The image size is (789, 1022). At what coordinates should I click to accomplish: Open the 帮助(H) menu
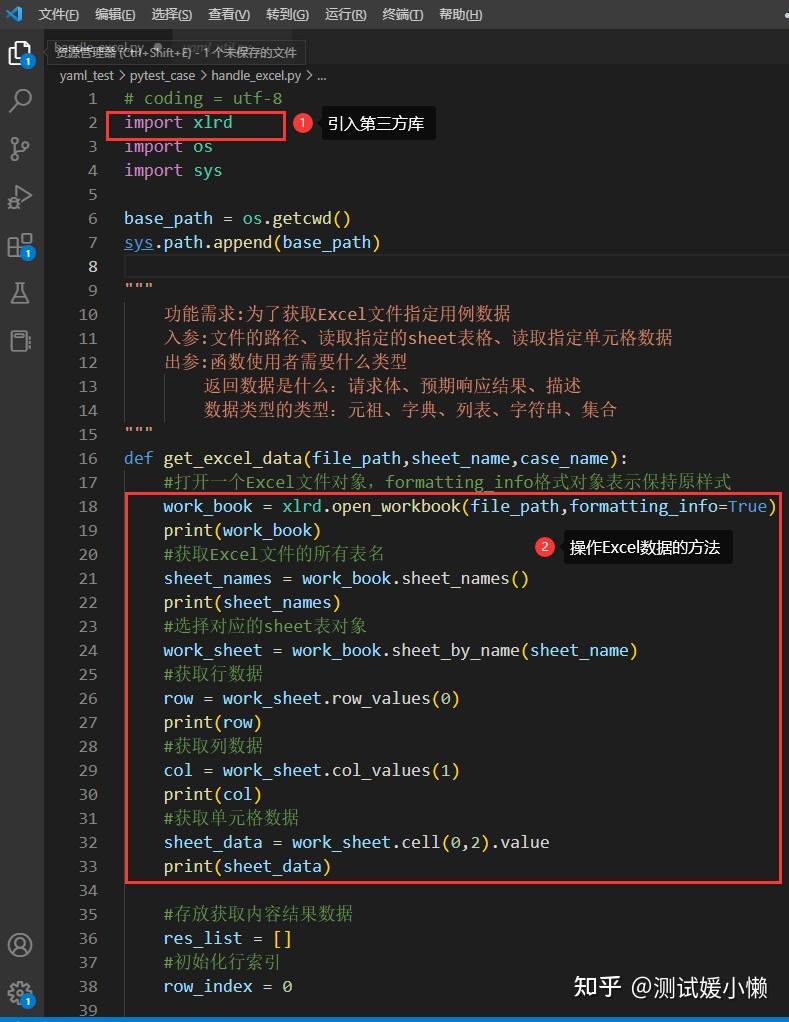tap(461, 14)
